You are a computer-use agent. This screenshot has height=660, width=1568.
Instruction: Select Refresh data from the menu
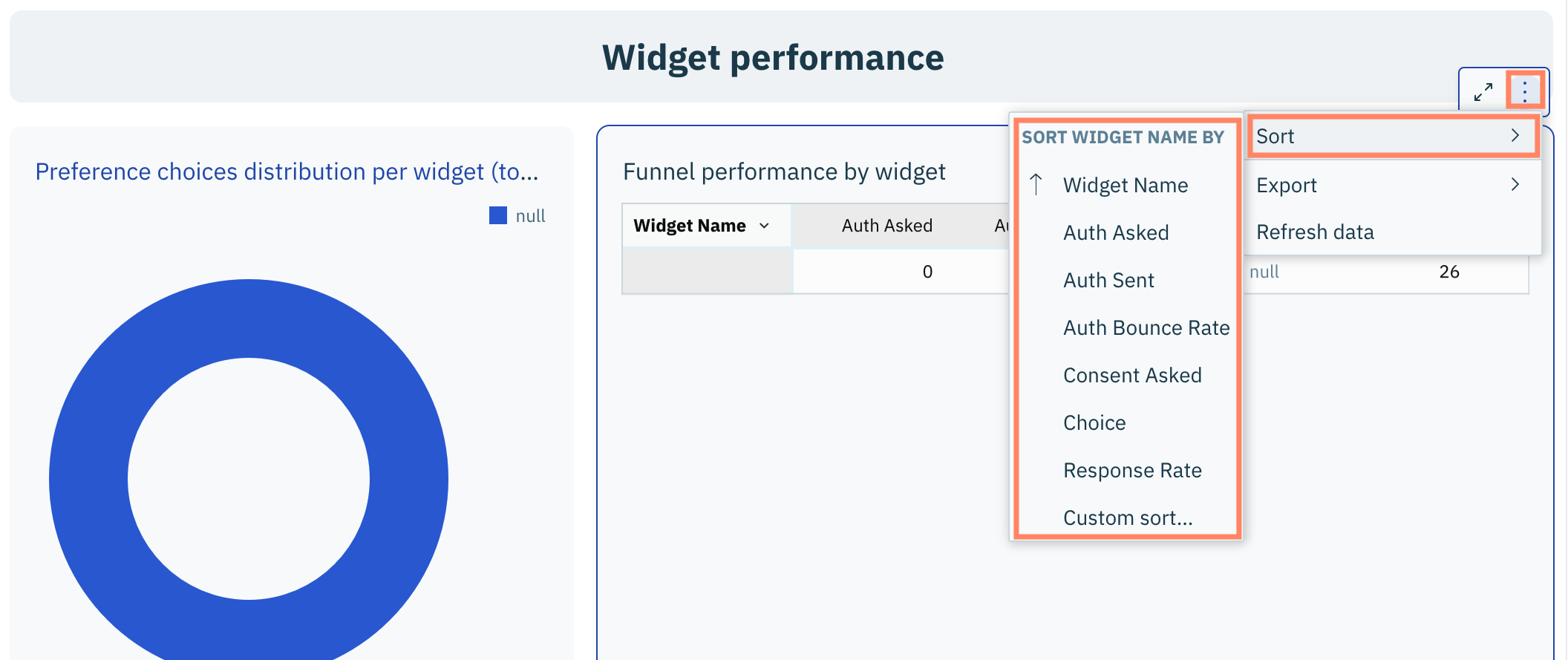tap(1315, 232)
